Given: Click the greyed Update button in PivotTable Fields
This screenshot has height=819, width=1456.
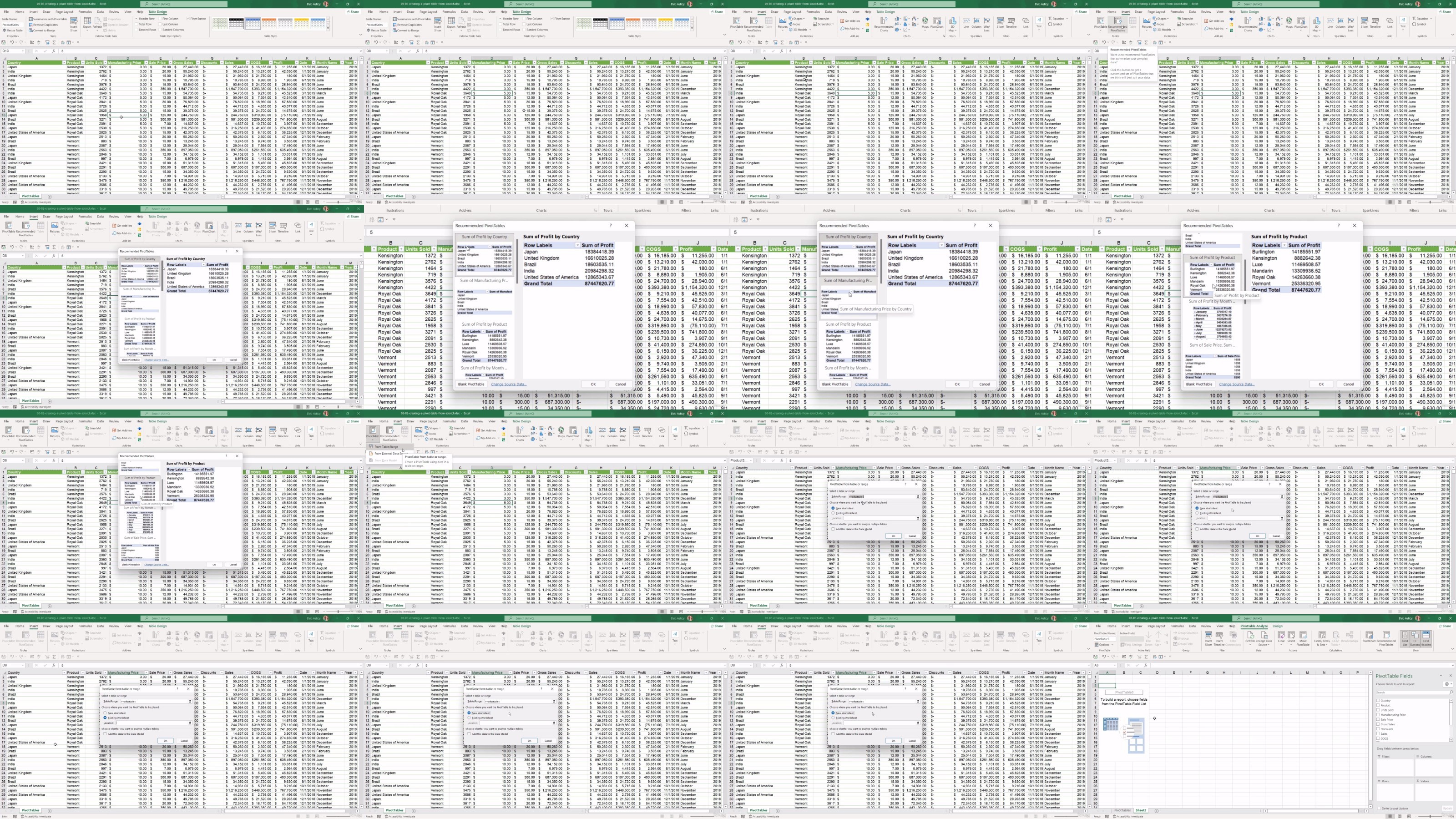Looking at the screenshot, I should (x=1448, y=809).
